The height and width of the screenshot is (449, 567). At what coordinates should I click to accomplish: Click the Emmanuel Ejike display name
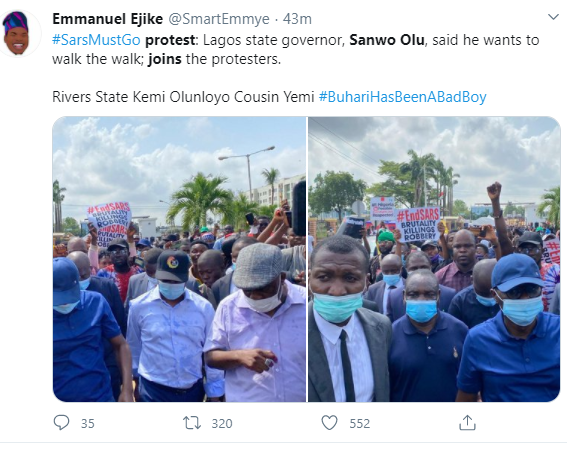107,19
